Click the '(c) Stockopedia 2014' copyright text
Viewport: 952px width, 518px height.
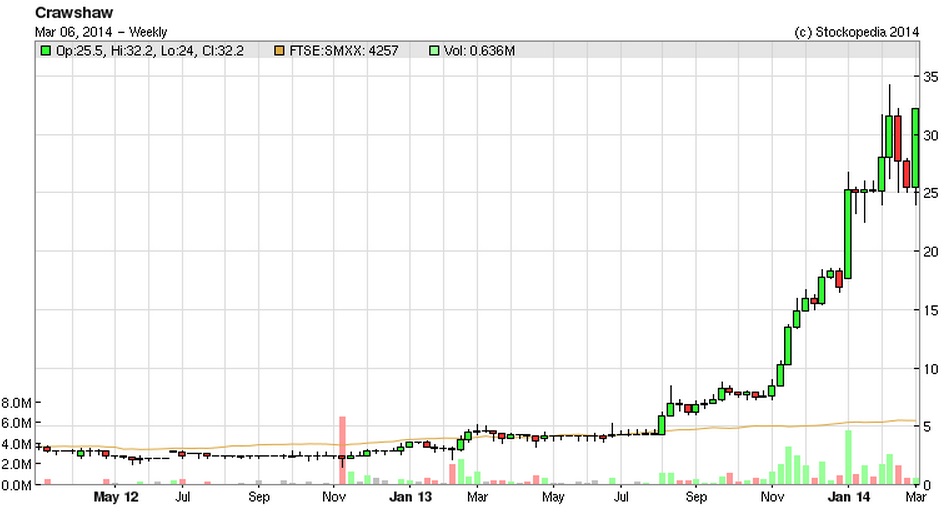[x=857, y=32]
